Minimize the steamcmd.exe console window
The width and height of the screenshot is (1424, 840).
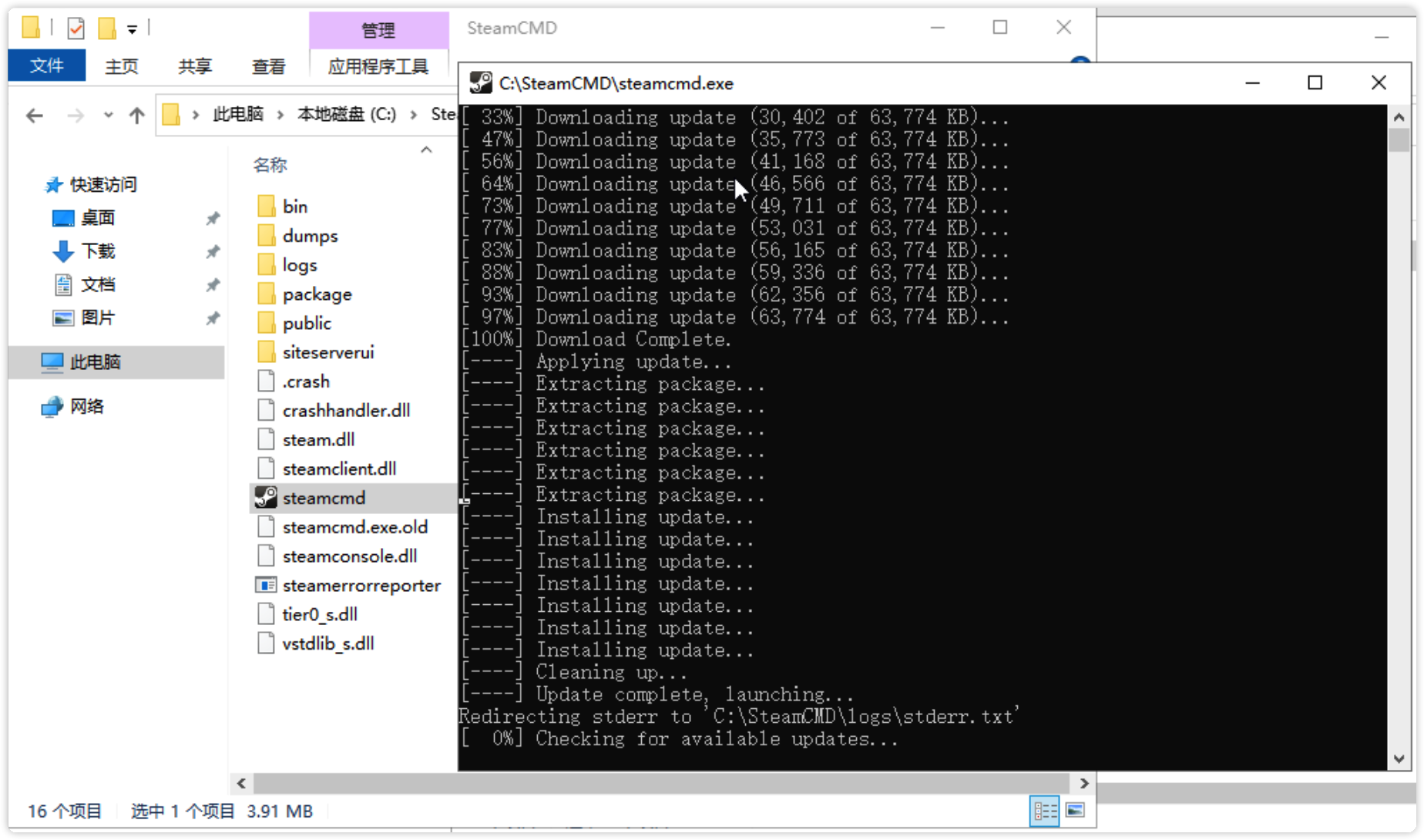(x=1253, y=82)
